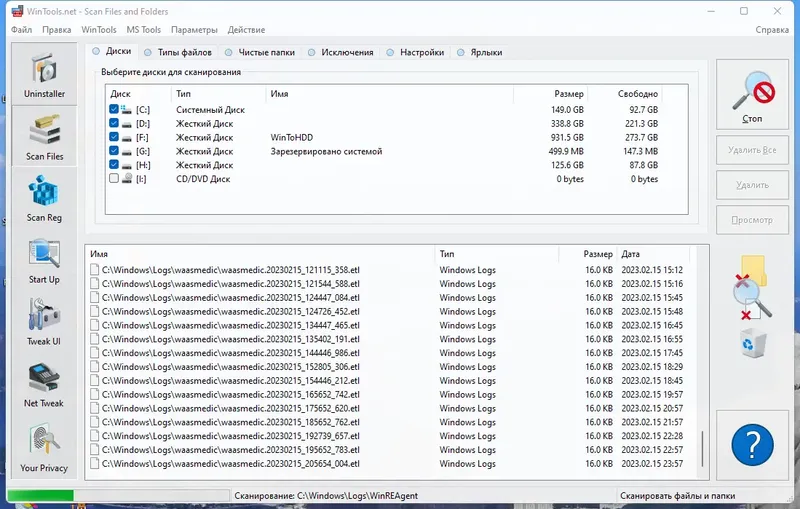
Task: Open the Чистые папки tab
Action: pyautogui.click(x=260, y=52)
